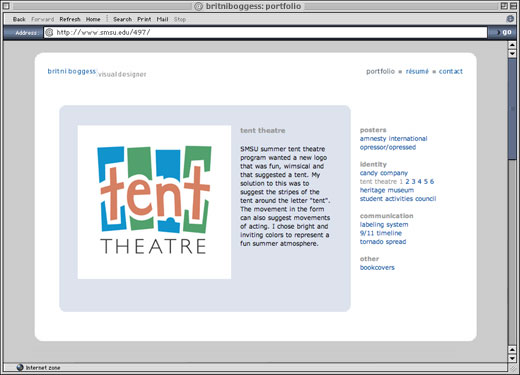The height and width of the screenshot is (375, 520).
Task: Click the vertical scrollbar thumb
Action: click(512, 109)
